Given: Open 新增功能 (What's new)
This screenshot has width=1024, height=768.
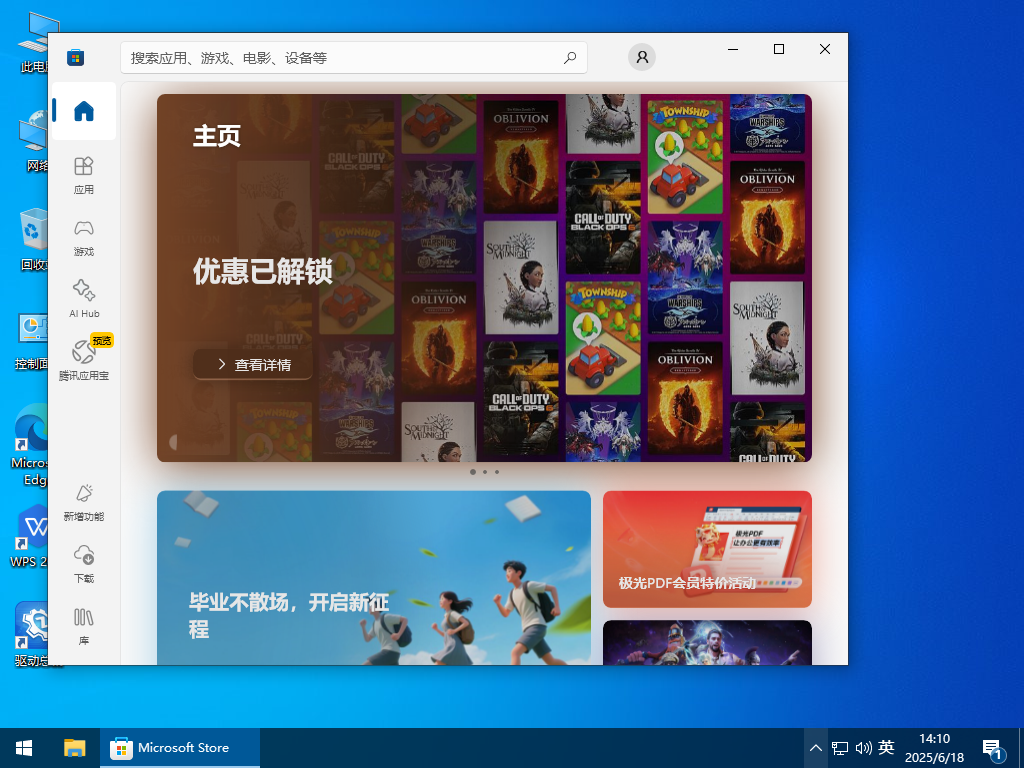Looking at the screenshot, I should pos(84,503).
